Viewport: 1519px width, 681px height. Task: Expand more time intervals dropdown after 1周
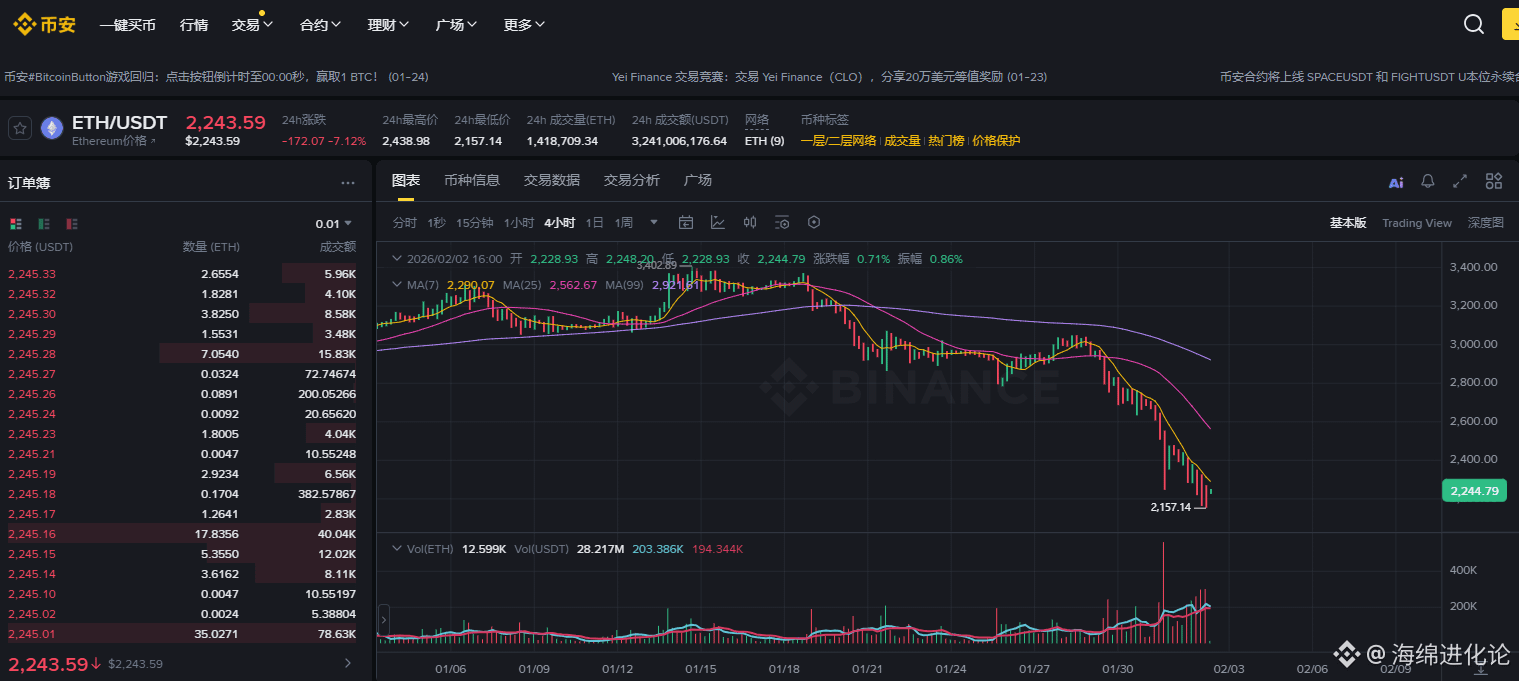pos(654,222)
